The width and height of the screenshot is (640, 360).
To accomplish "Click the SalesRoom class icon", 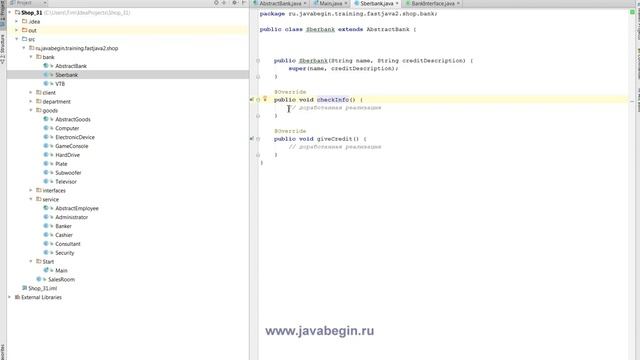I will point(39,279).
